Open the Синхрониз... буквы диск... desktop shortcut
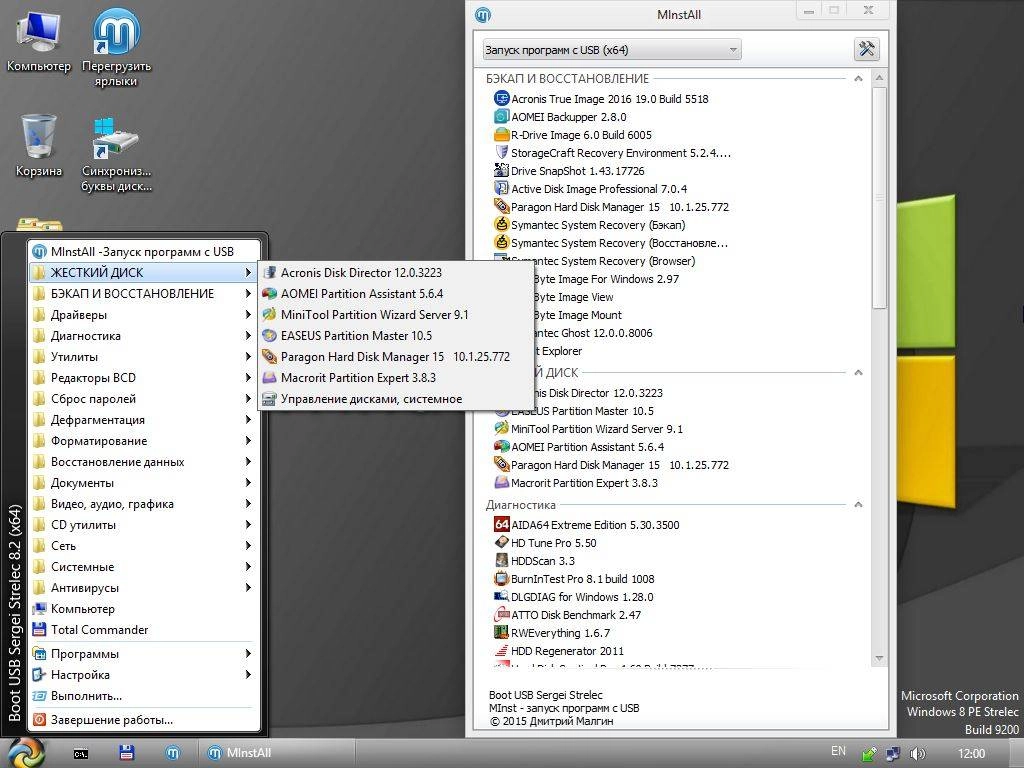Screen dimensions: 1024x768 click(116, 154)
